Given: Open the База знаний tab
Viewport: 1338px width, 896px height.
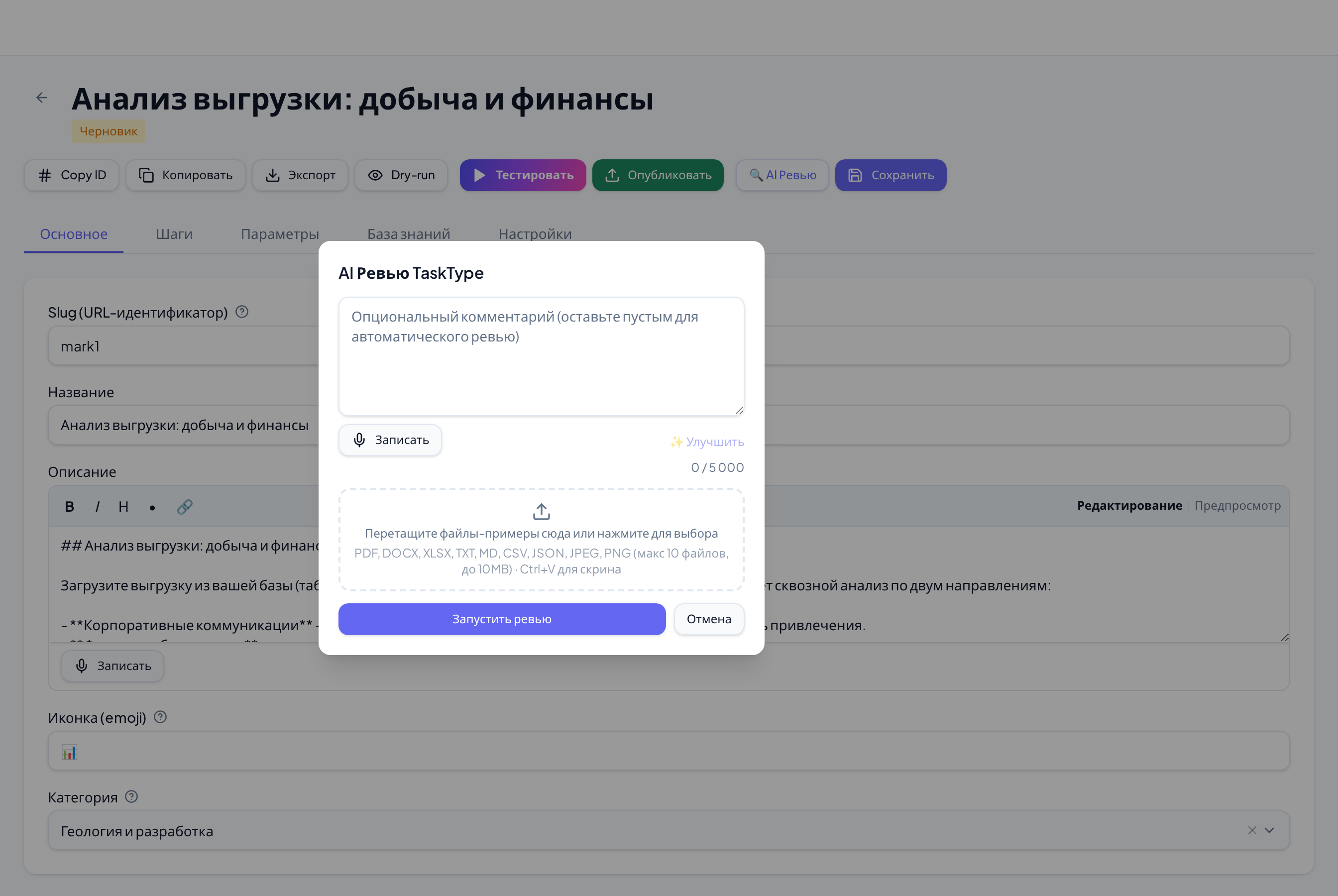Looking at the screenshot, I should click(x=409, y=234).
